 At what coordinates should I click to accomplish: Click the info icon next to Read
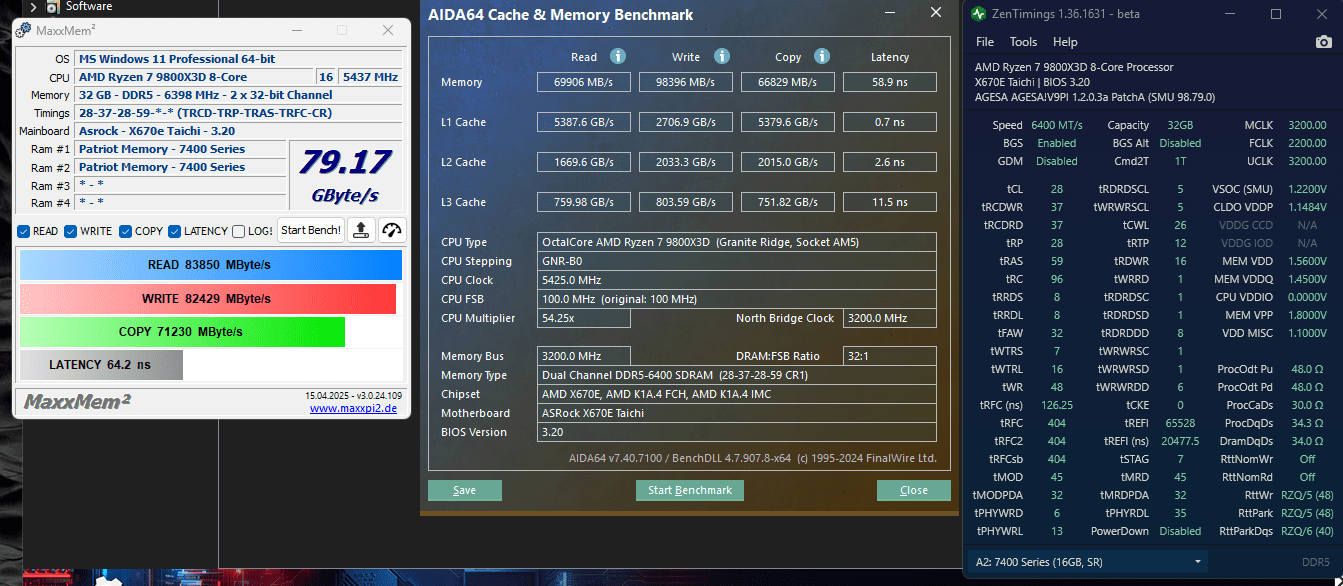pyautogui.click(x=618, y=56)
